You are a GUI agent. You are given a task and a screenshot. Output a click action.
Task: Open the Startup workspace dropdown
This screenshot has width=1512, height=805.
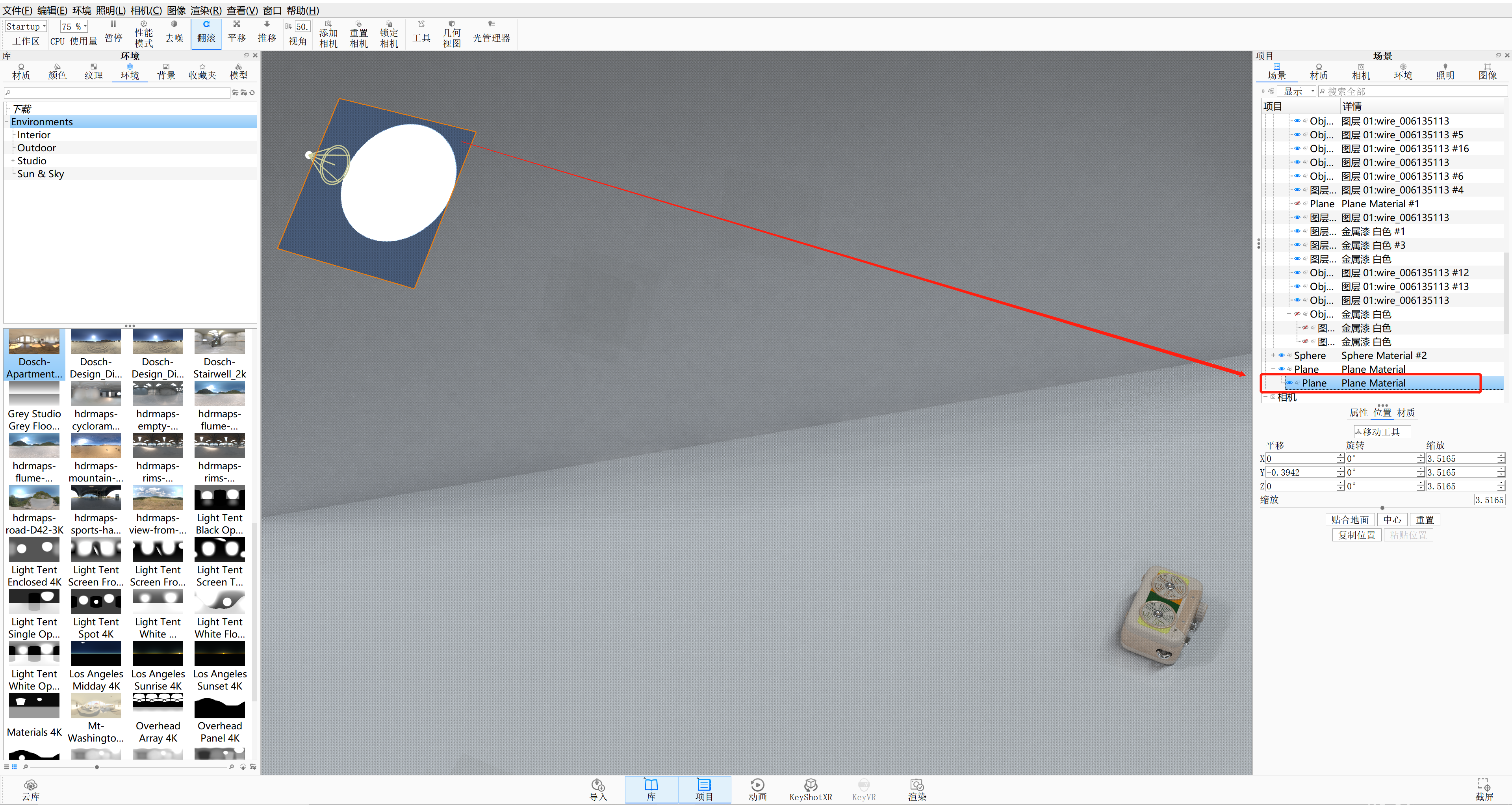26,26
